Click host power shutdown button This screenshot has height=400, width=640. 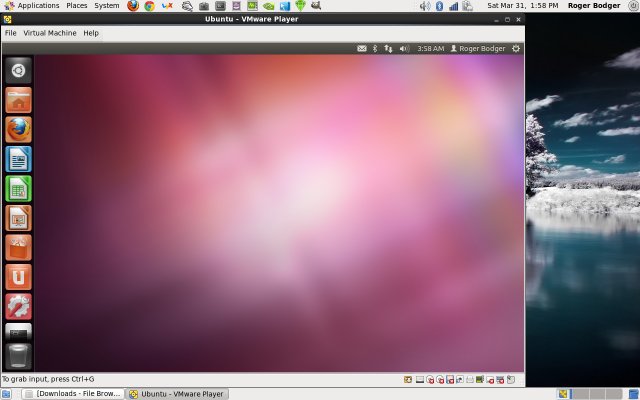click(634, 6)
